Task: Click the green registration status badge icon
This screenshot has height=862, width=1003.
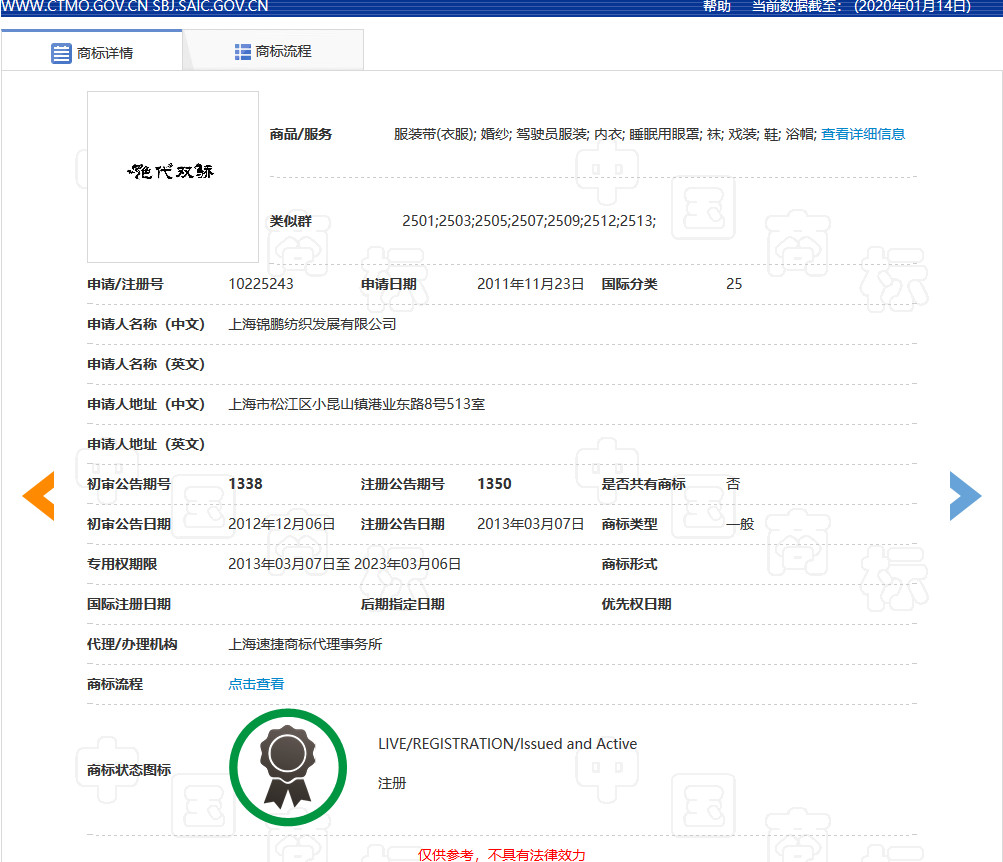Action: [288, 767]
